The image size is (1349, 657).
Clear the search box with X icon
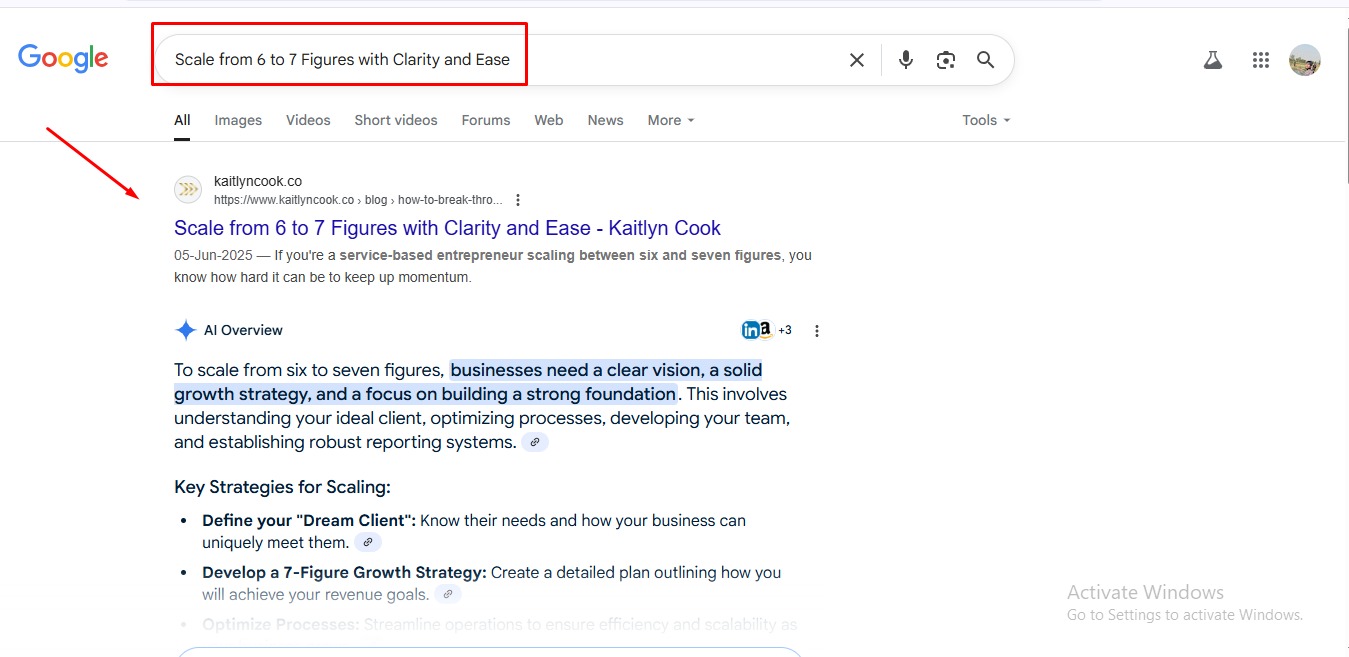[857, 60]
